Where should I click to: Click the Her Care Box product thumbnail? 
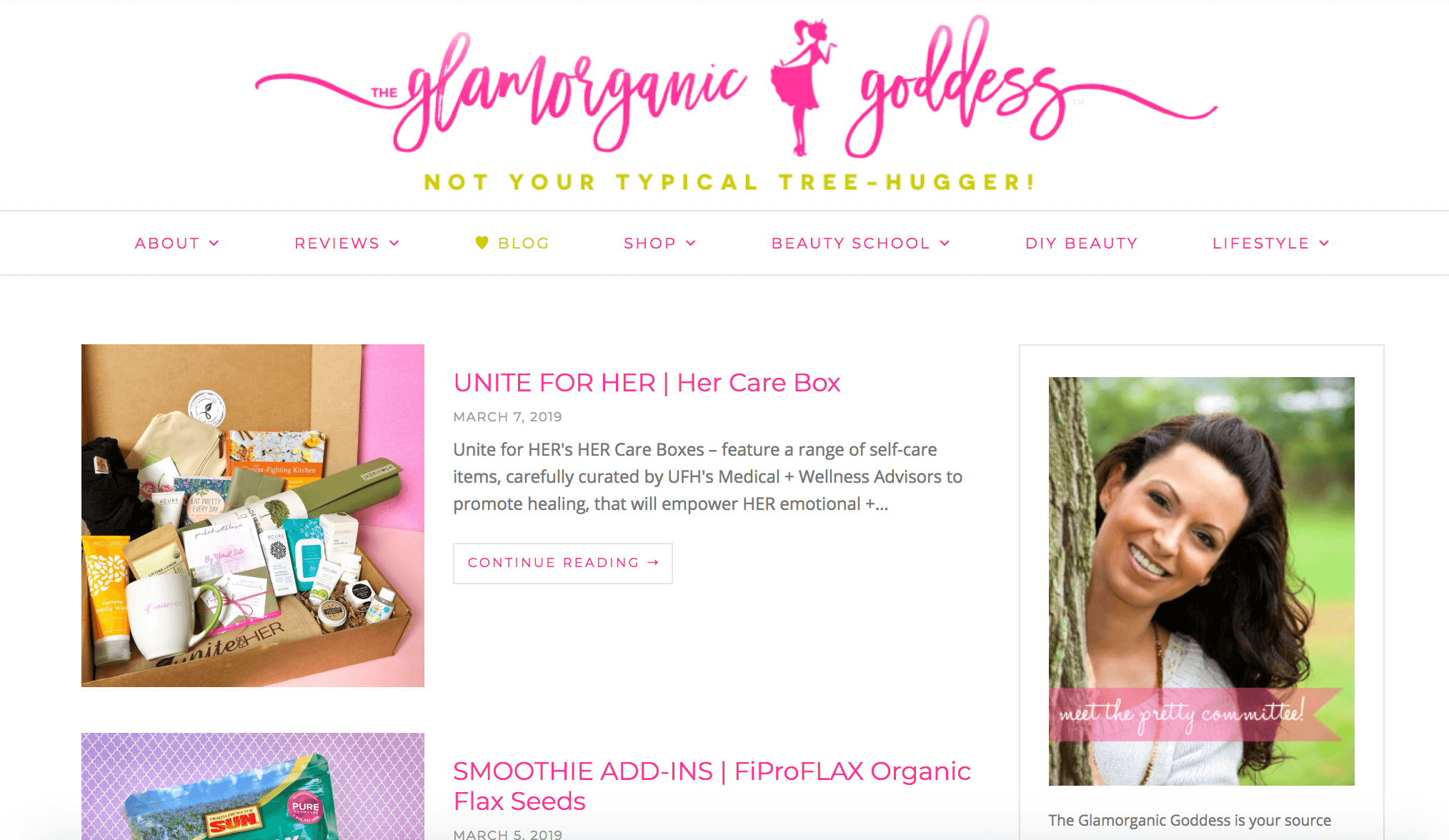253,516
